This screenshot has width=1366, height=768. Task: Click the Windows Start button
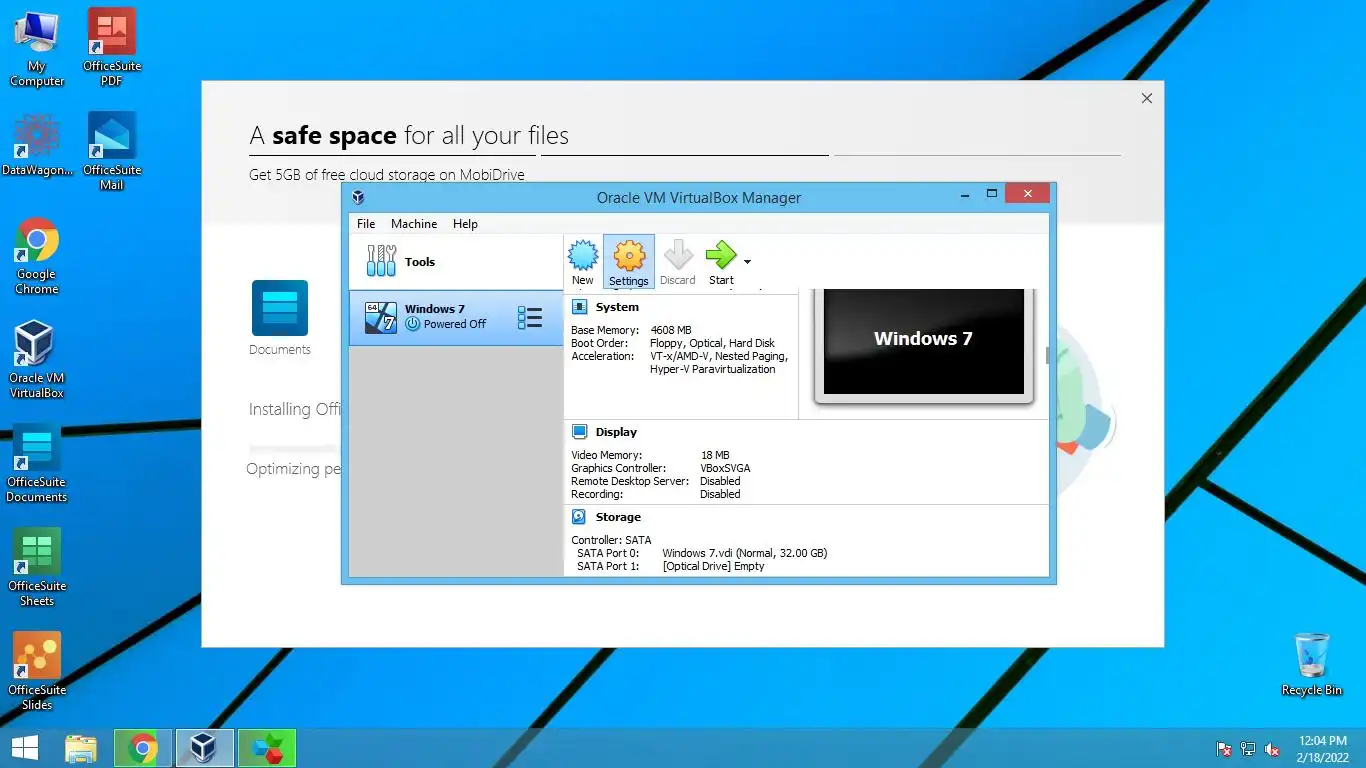pyautogui.click(x=24, y=748)
